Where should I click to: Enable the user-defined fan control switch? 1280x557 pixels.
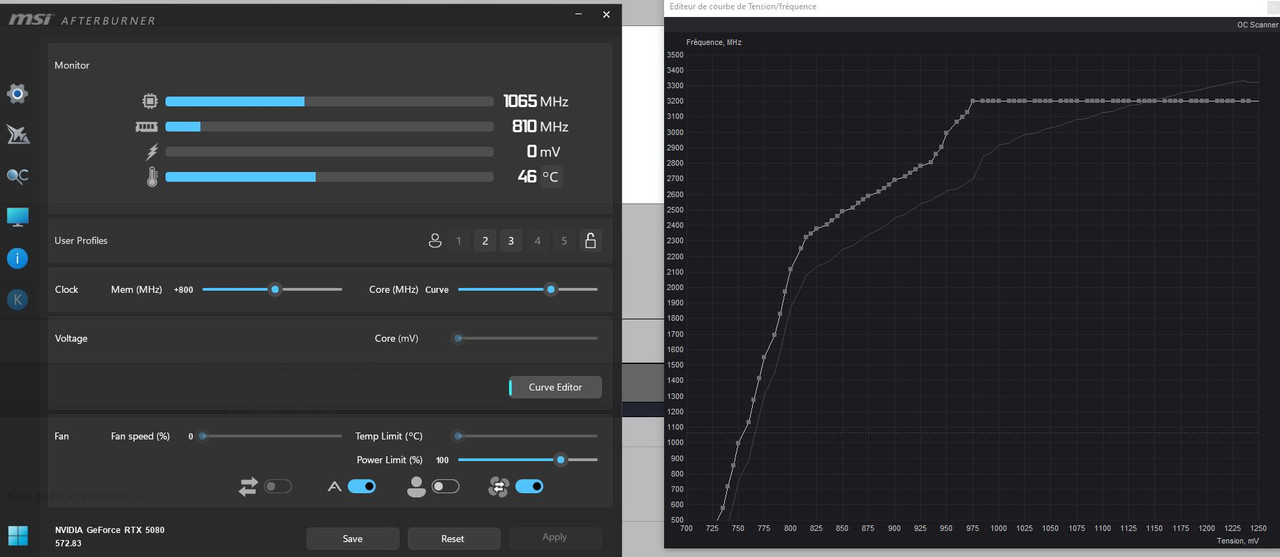[445, 487]
